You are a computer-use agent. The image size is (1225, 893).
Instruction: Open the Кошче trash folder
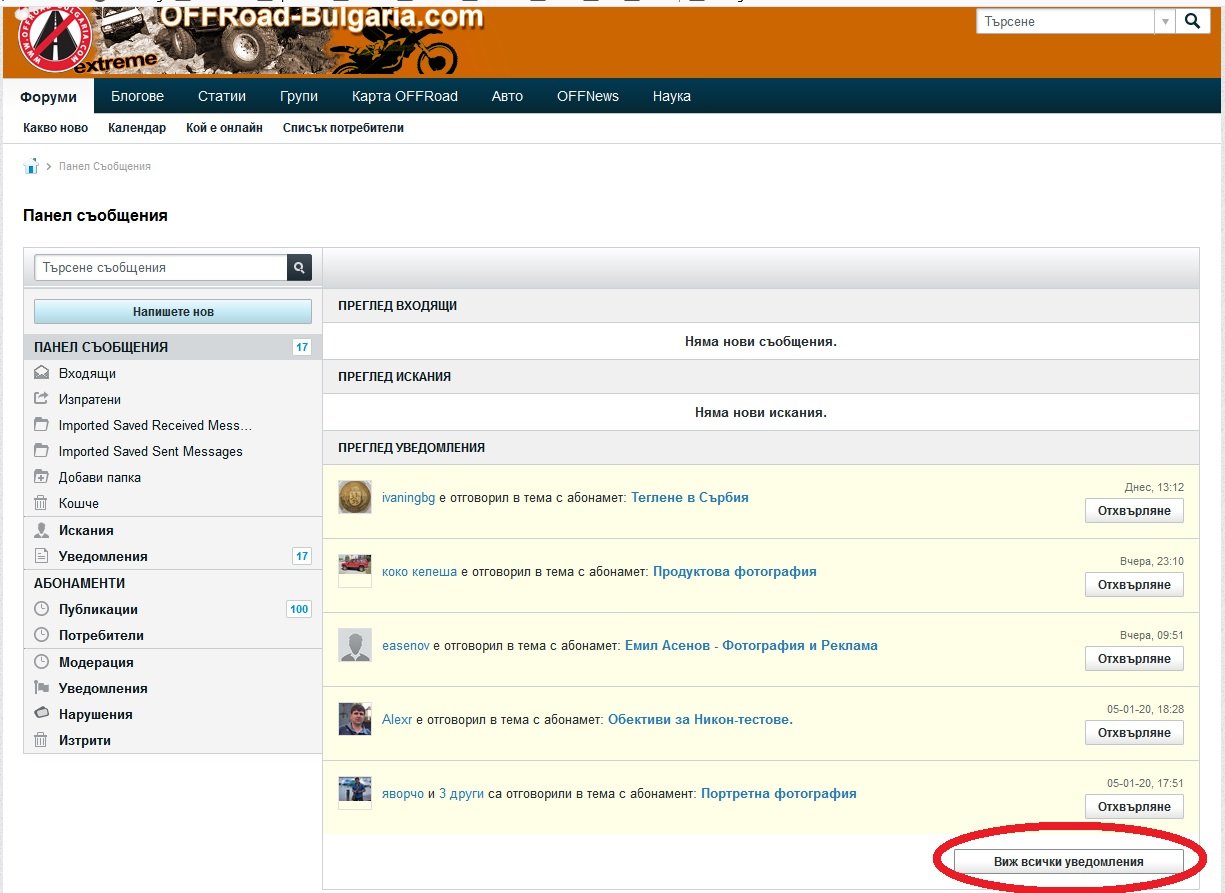click(x=78, y=503)
